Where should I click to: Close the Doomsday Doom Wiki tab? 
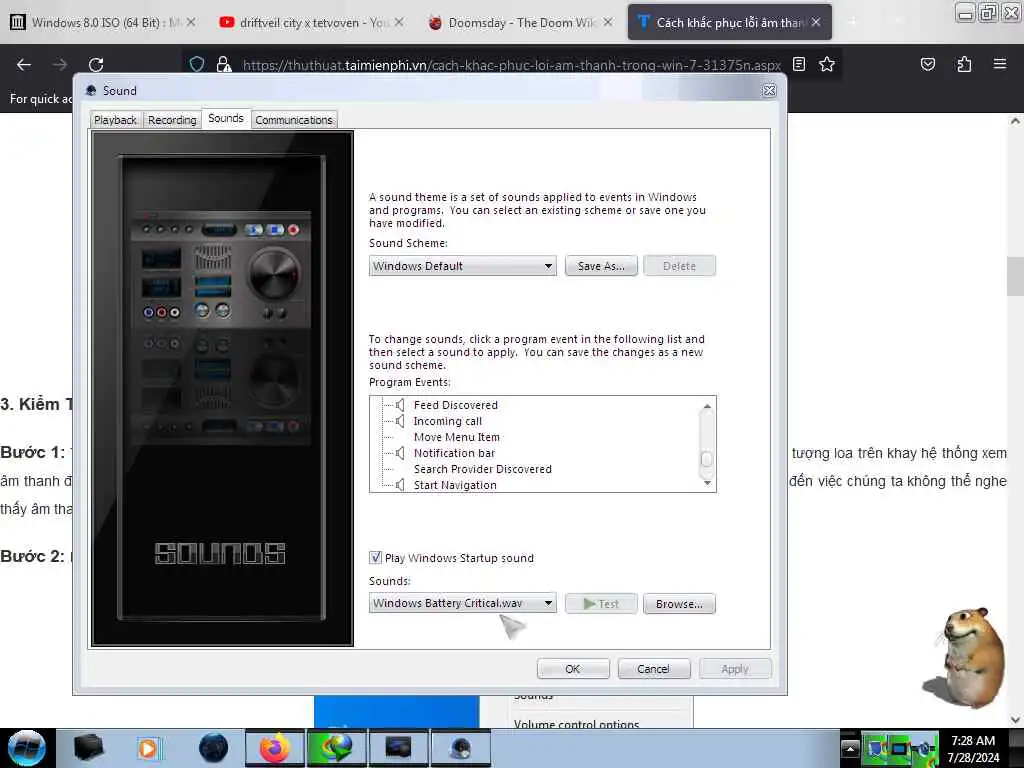608,22
